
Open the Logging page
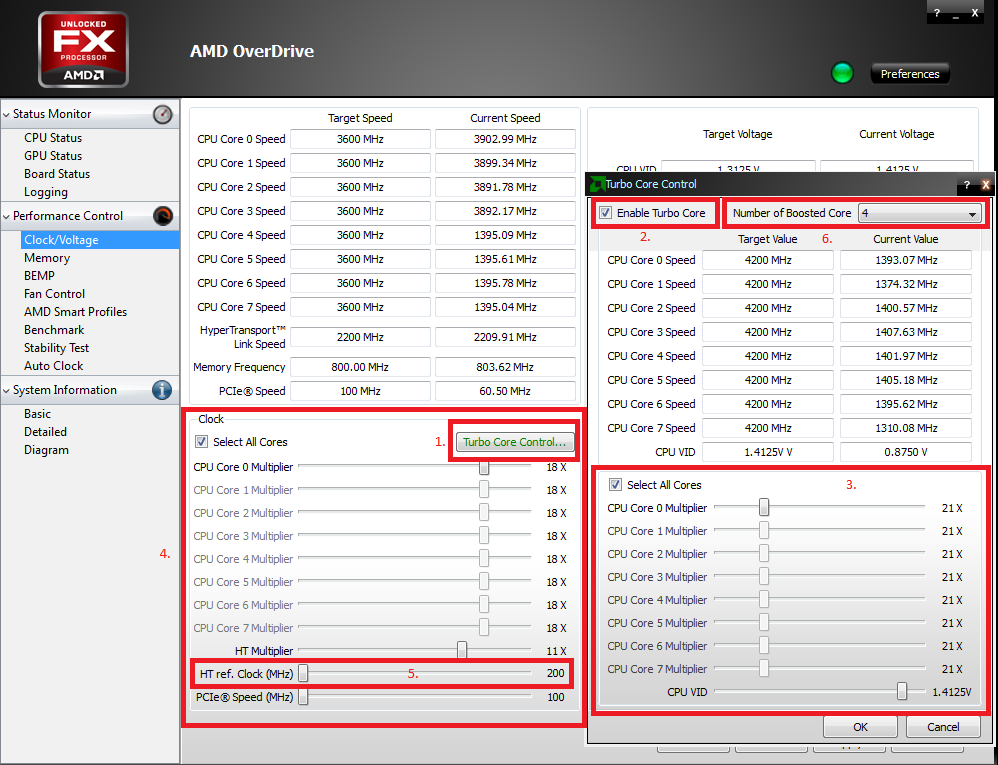(46, 192)
